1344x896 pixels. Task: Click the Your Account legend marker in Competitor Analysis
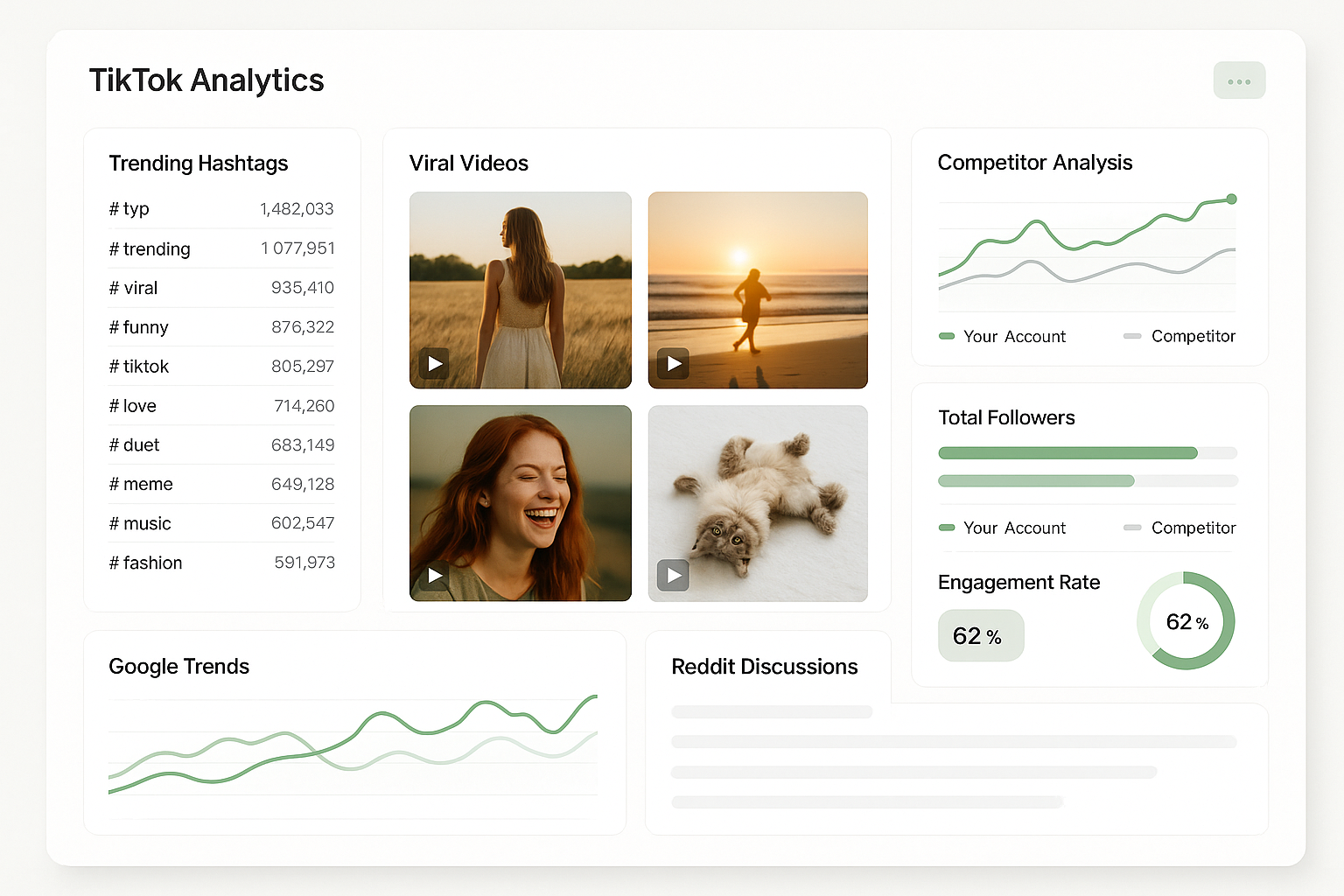pyautogui.click(x=947, y=336)
